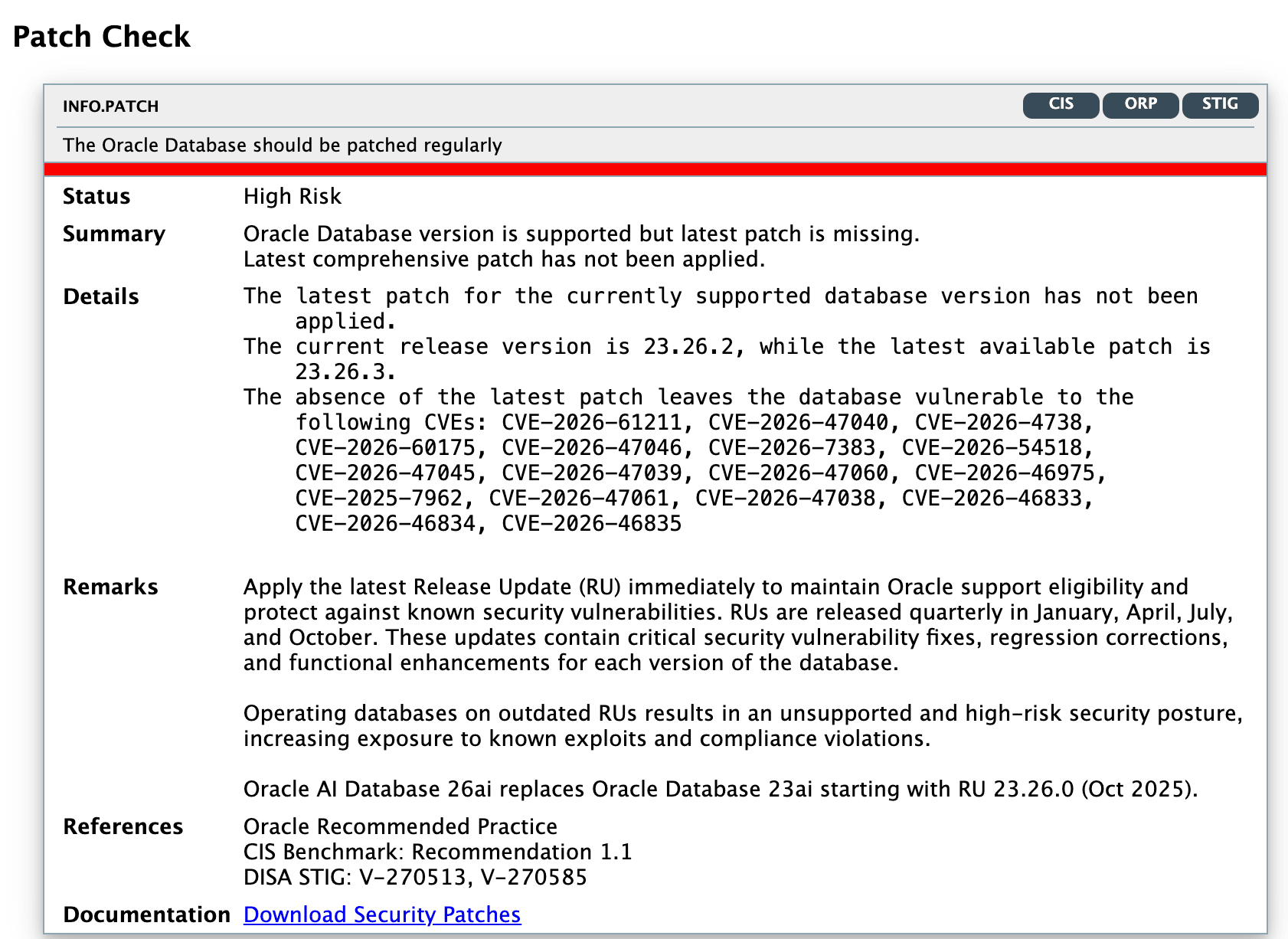The width and height of the screenshot is (1288, 939).
Task: Click the Remarks label
Action: (110, 587)
